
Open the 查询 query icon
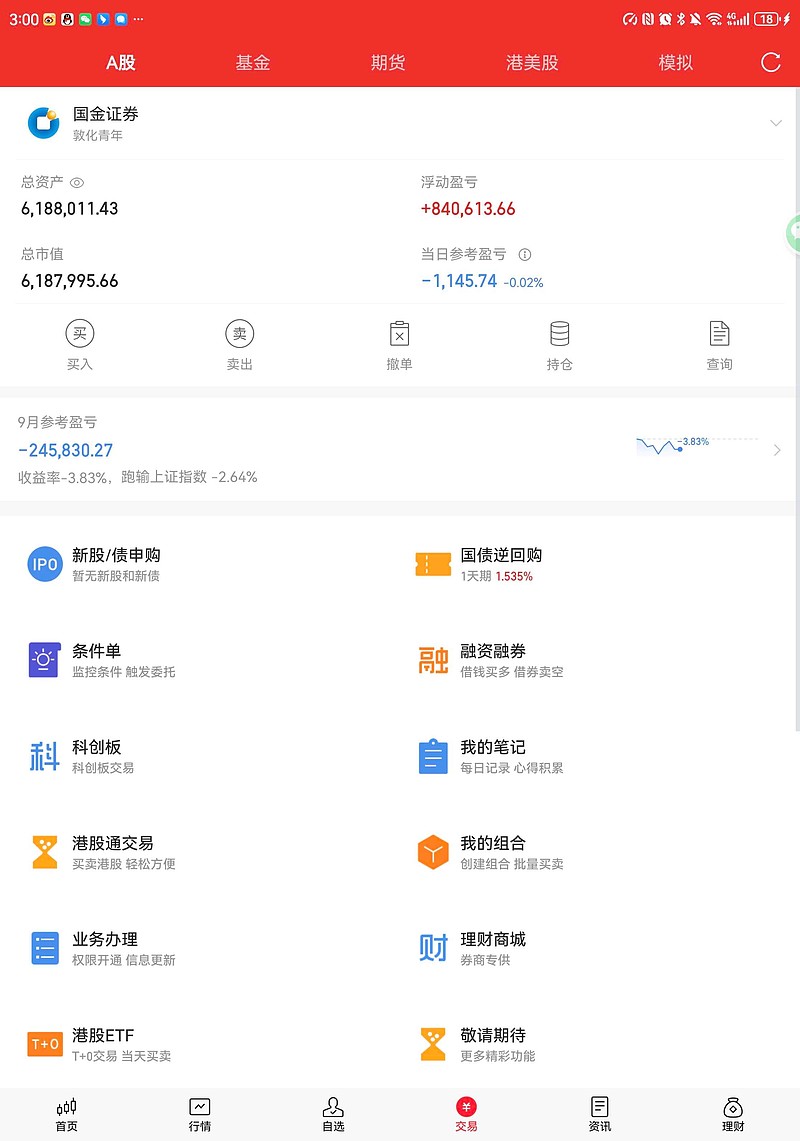pyautogui.click(x=719, y=334)
